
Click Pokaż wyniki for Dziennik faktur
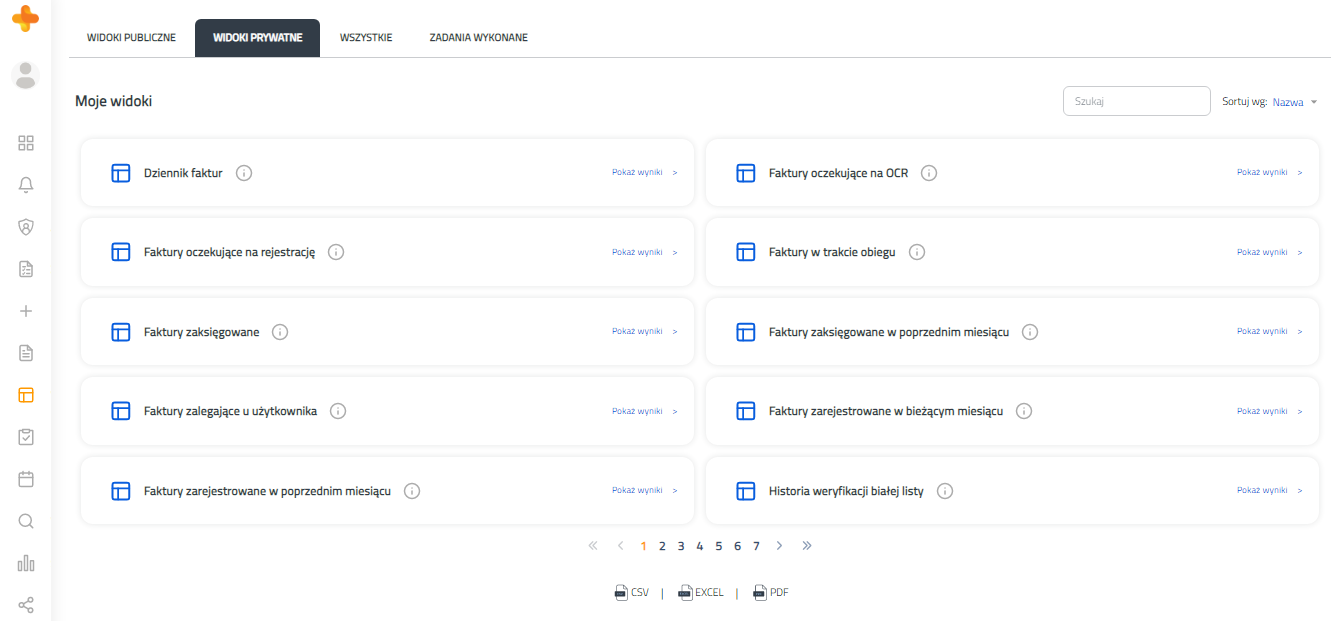[x=645, y=172]
